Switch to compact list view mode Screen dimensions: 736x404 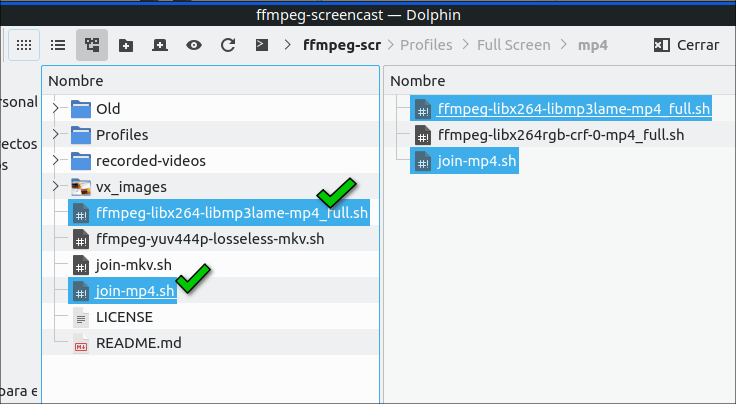click(58, 45)
